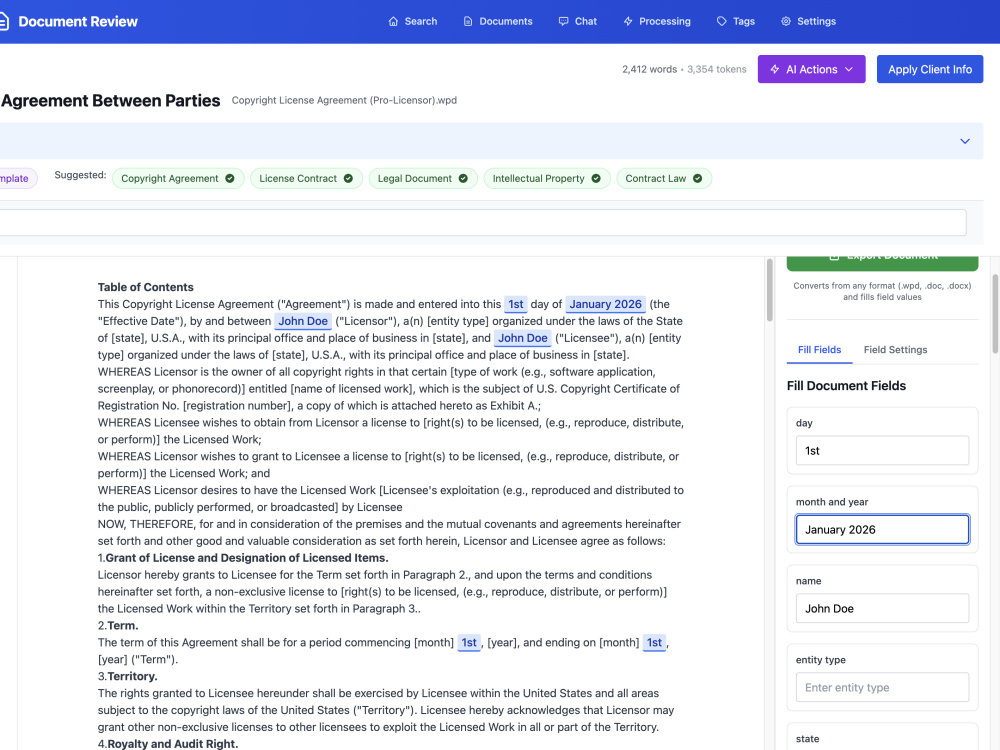This screenshot has width=1000, height=750.
Task: Click the month and year input field
Action: click(x=882, y=529)
